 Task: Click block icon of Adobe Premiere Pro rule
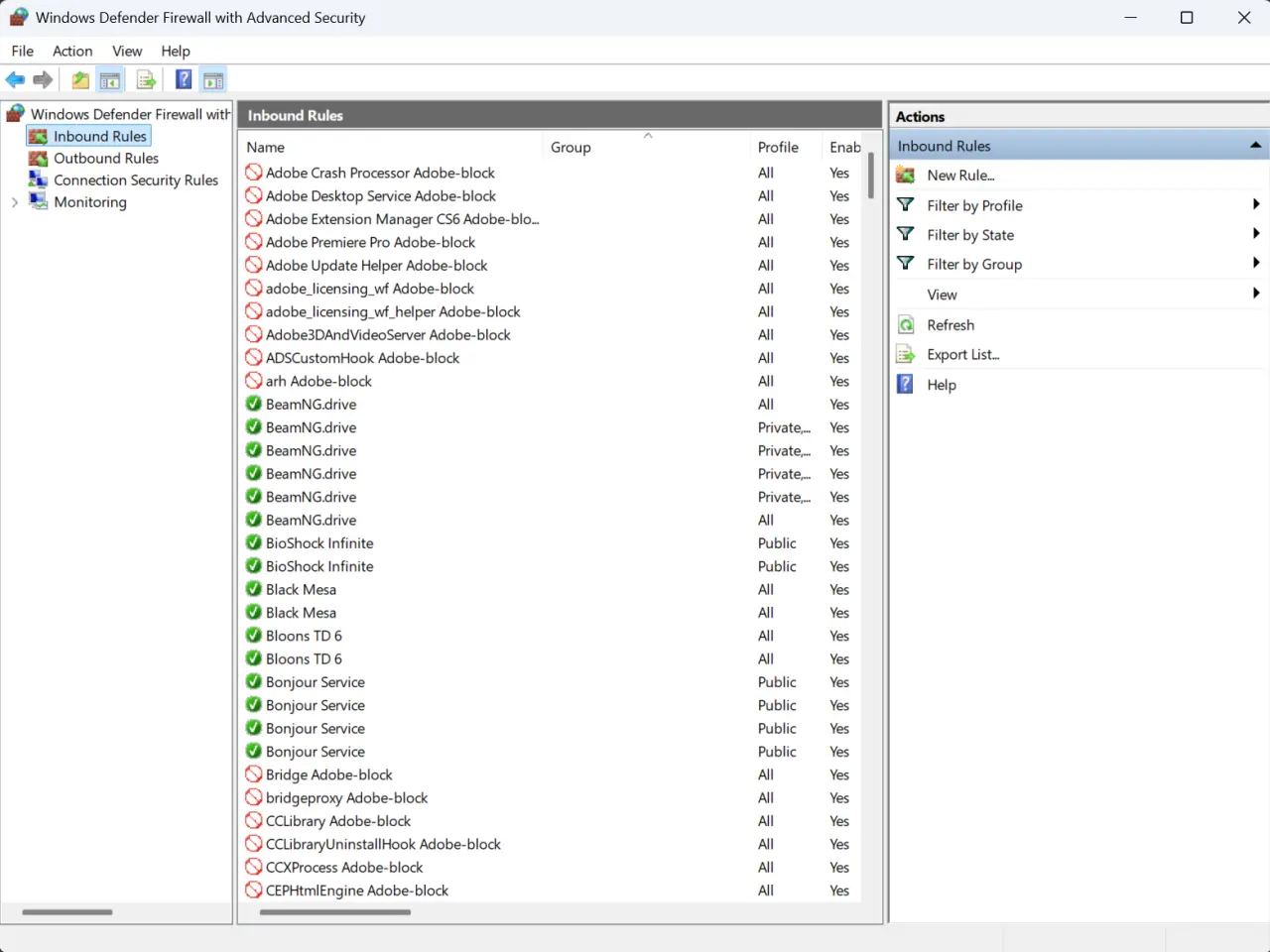254,242
